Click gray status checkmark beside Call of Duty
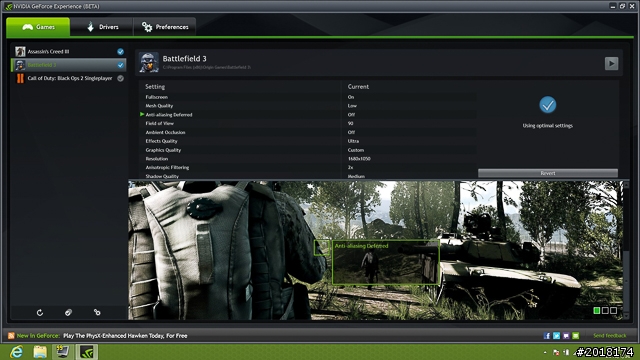640x360 pixels. point(120,78)
